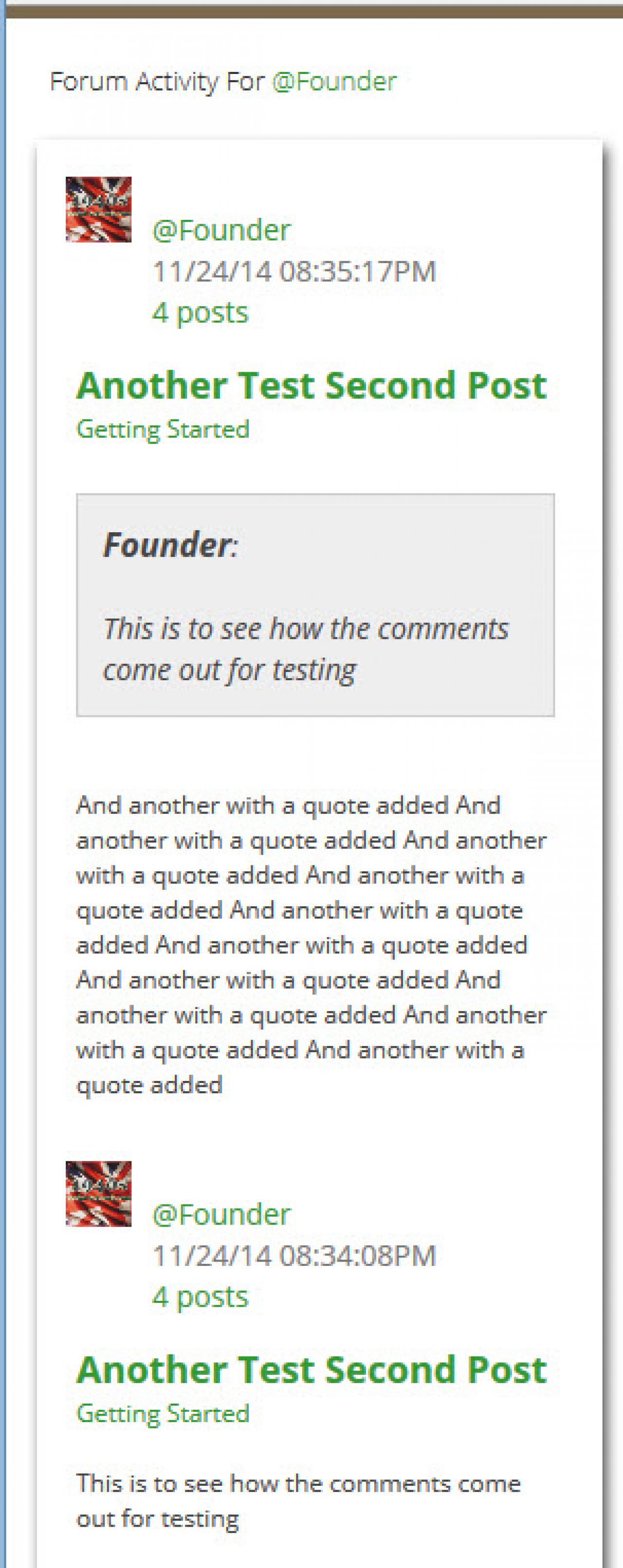Click the brown header bar across the top of the page
This screenshot has height=1568, width=623.
(313, 11)
